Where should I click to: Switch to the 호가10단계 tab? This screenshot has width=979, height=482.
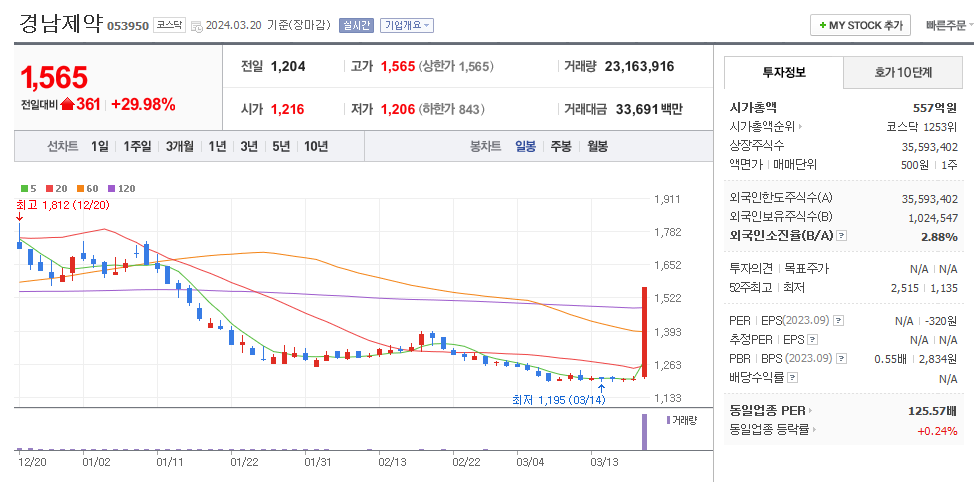[x=903, y=72]
